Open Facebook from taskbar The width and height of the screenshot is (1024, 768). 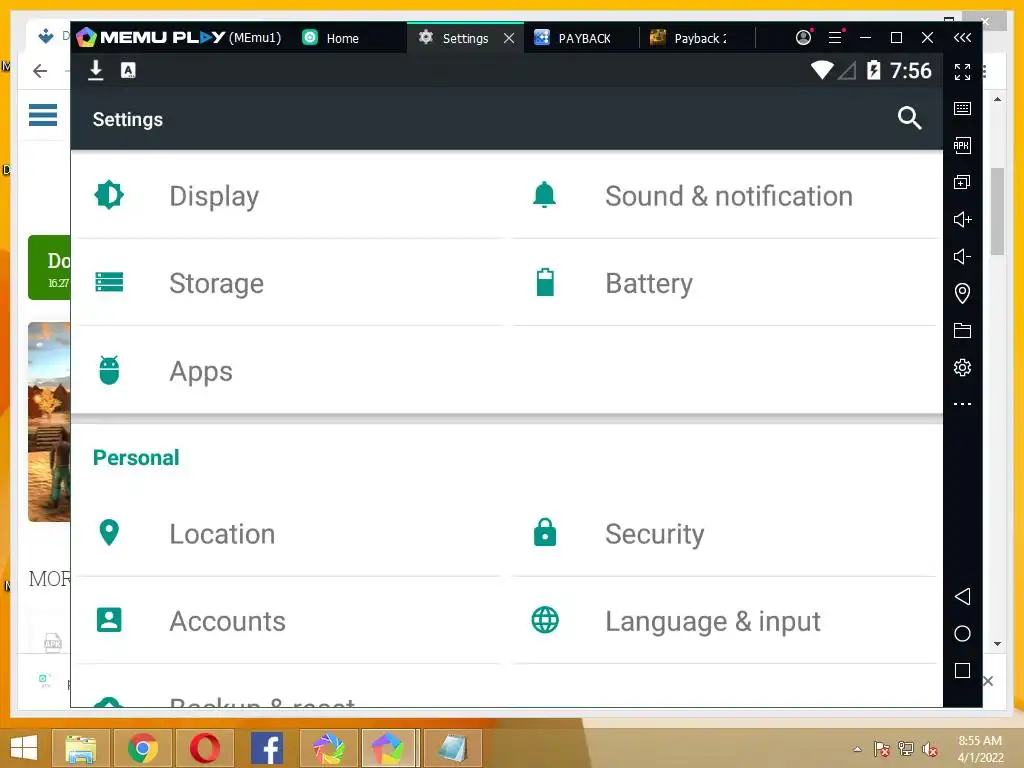click(x=266, y=748)
